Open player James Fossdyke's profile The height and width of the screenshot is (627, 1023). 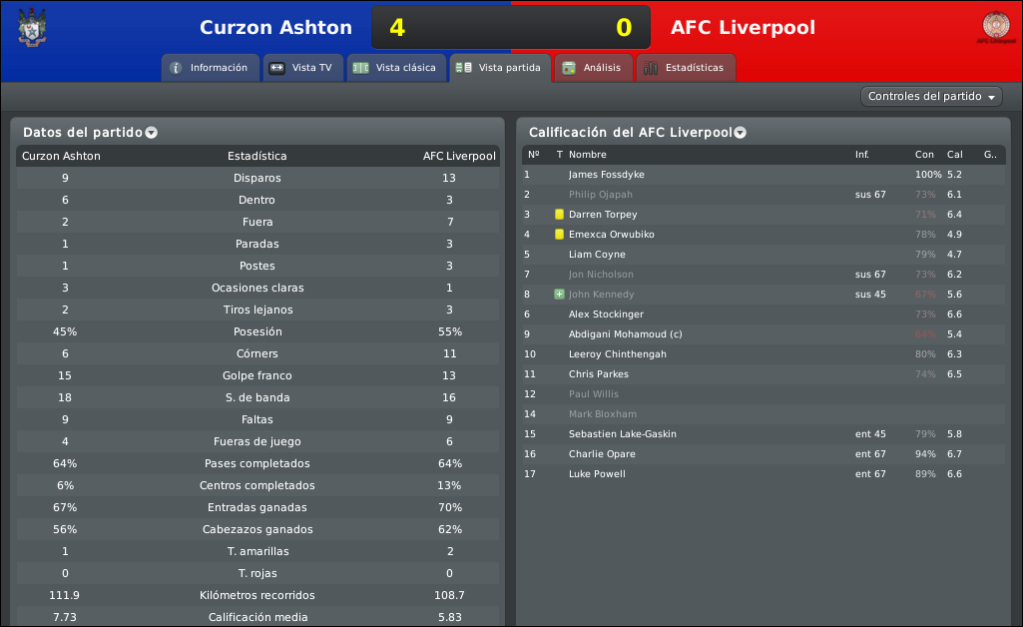[x=606, y=175]
